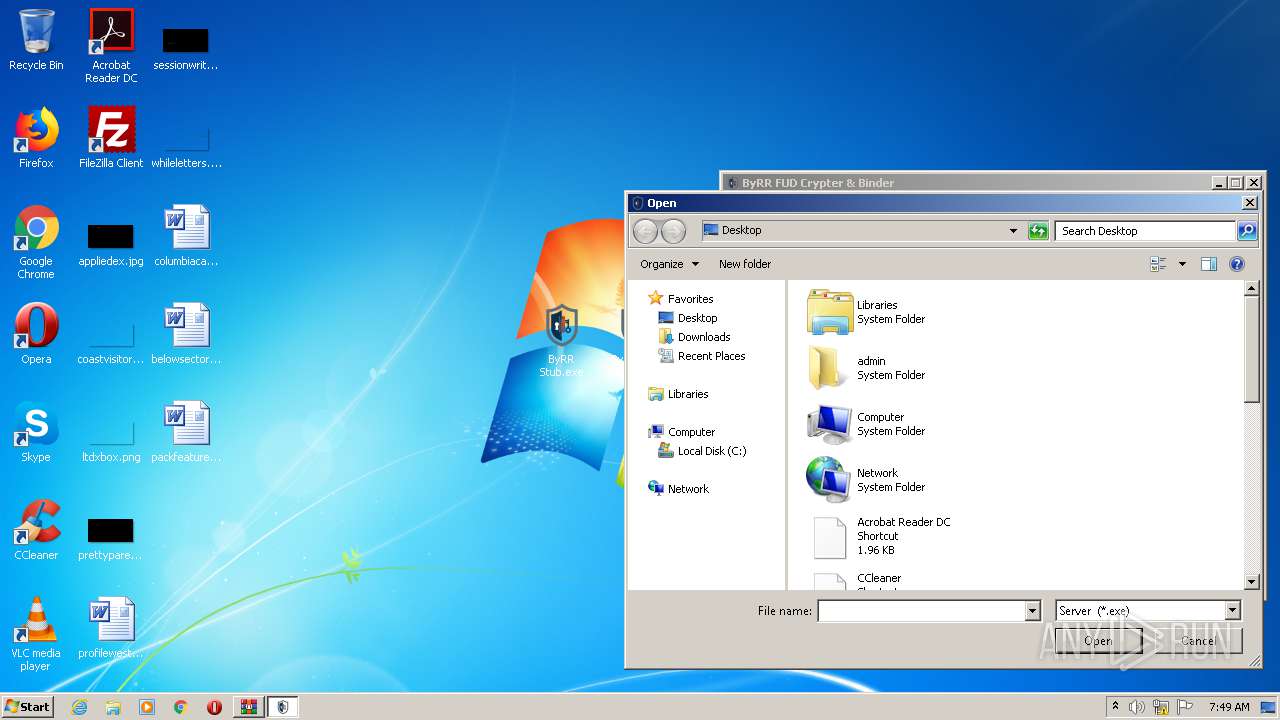This screenshot has width=1280, height=720.
Task: Select Acrobat Reader DC Shortcut in list
Action: [879, 536]
